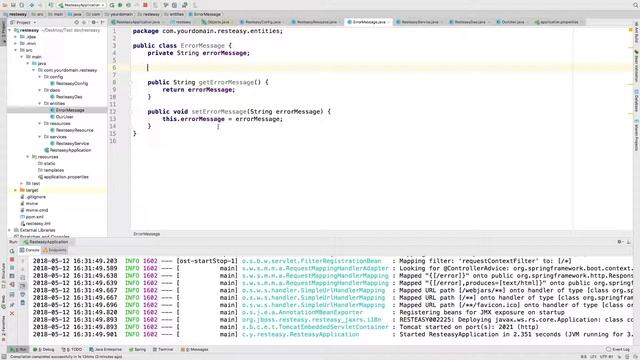Open the Run tool window button
Screen dimensions: 640x360
[x=18, y=349]
